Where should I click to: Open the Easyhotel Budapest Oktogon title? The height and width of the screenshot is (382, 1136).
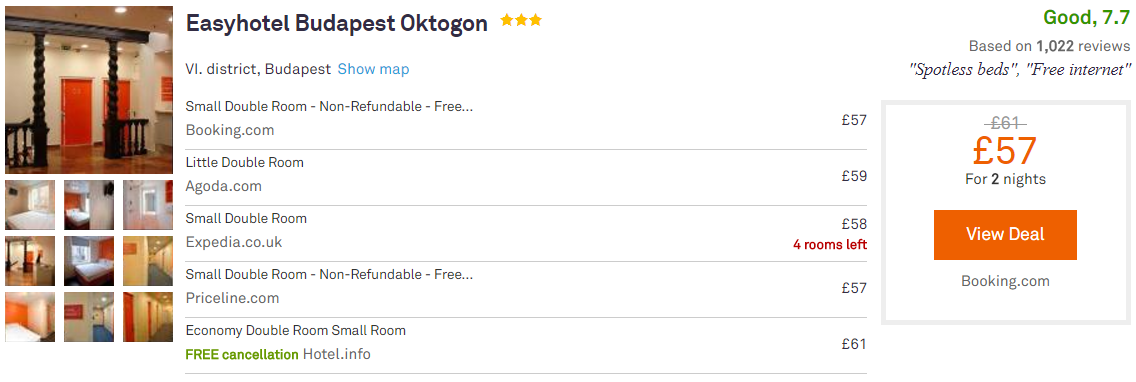point(337,23)
